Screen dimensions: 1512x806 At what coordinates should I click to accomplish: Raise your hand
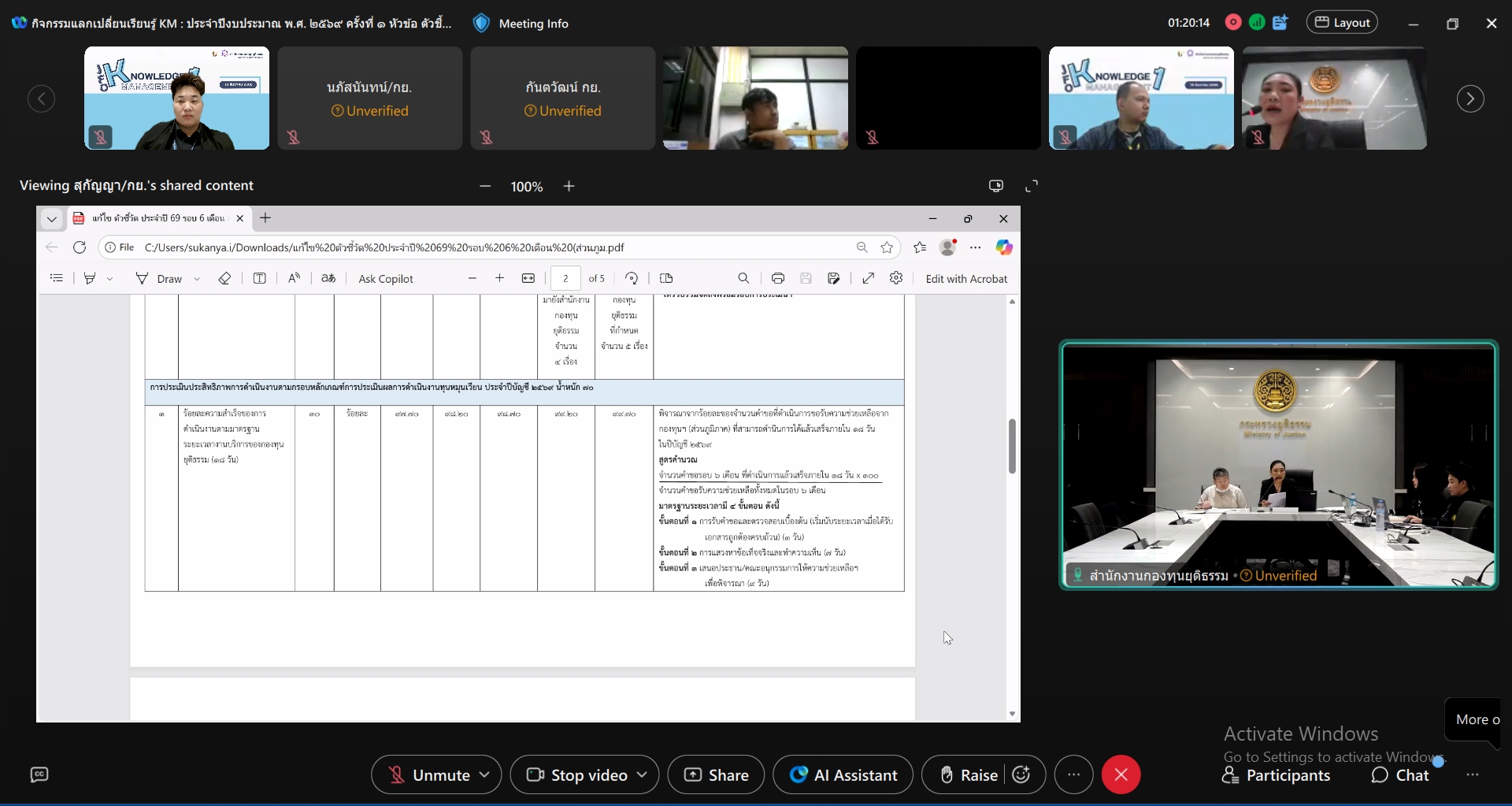[x=969, y=775]
